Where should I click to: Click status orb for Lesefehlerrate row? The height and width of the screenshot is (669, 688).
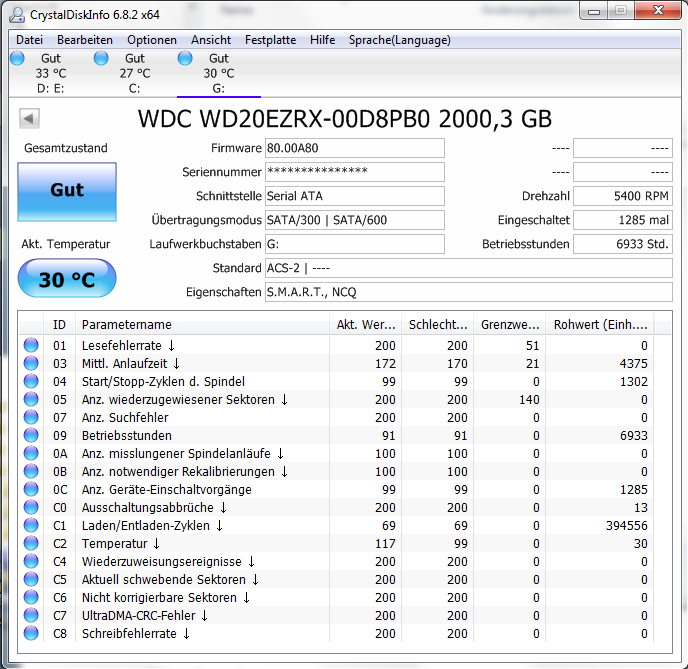pos(31,345)
